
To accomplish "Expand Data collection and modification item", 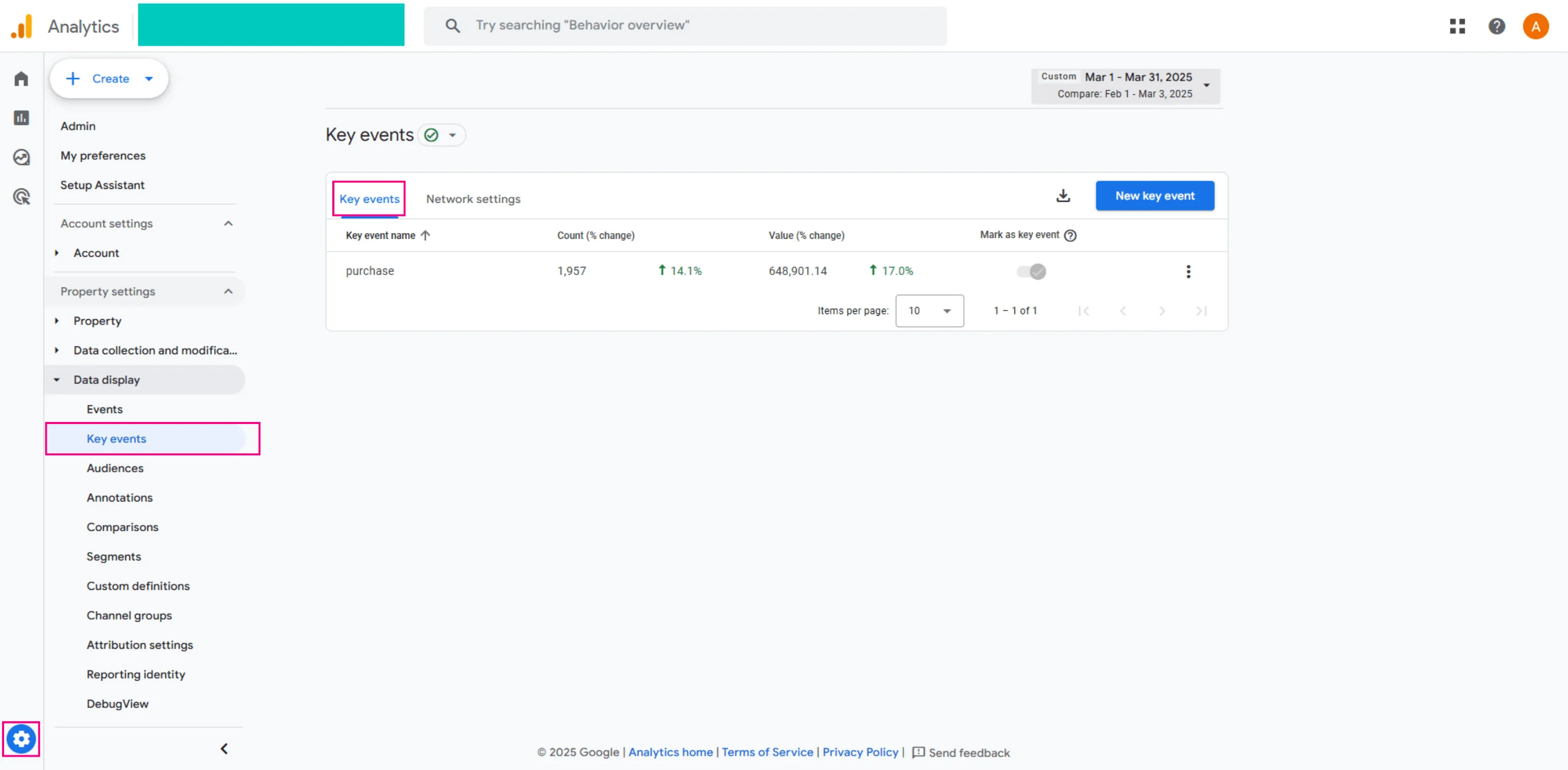I will tap(56, 350).
